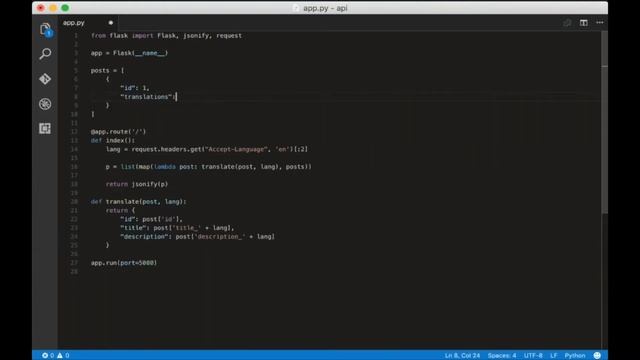Image resolution: width=640 pixels, height=360 pixels.
Task: Open the Debug view in the activity bar
Action: (x=45, y=104)
